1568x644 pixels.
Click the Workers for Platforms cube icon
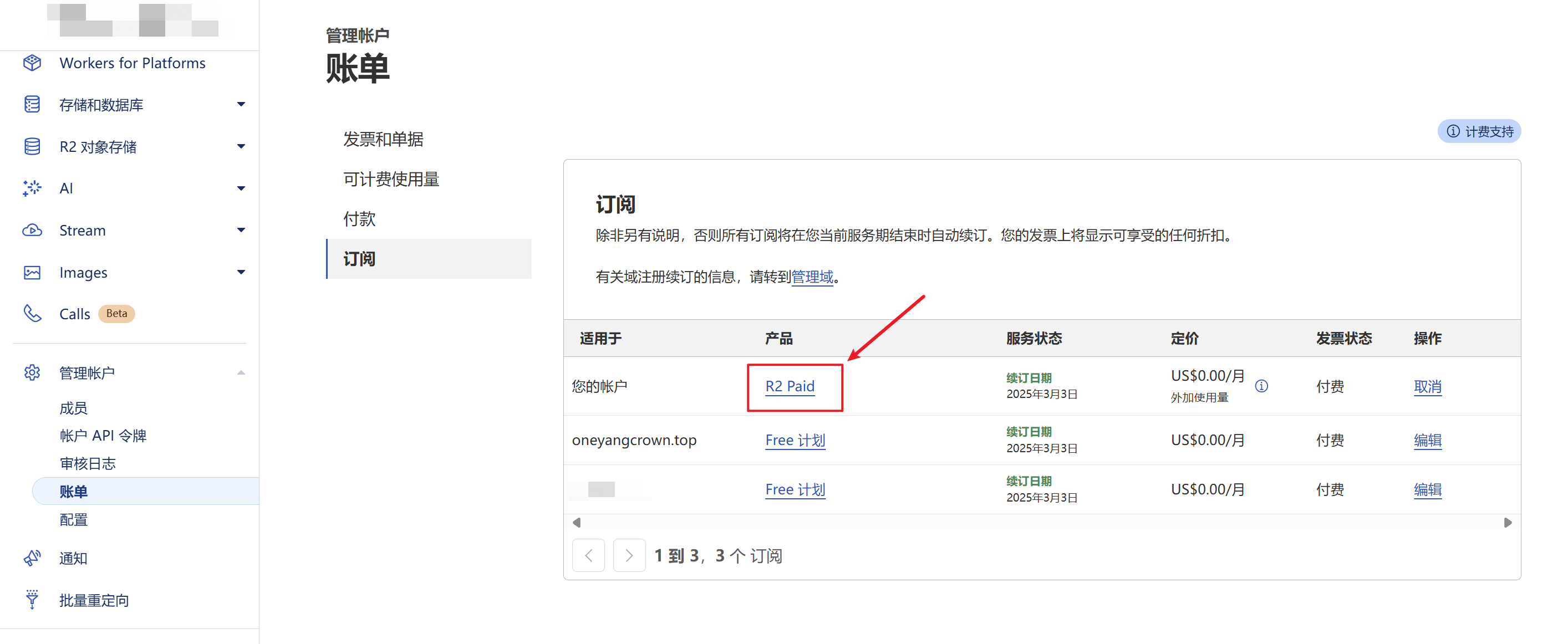pos(32,63)
